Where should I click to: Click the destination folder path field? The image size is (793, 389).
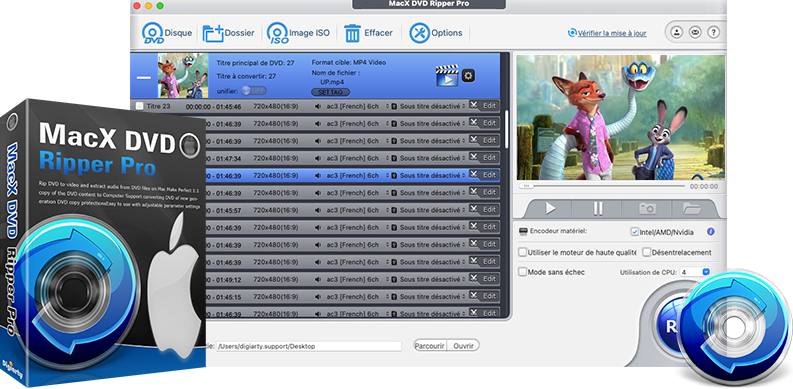pos(309,347)
